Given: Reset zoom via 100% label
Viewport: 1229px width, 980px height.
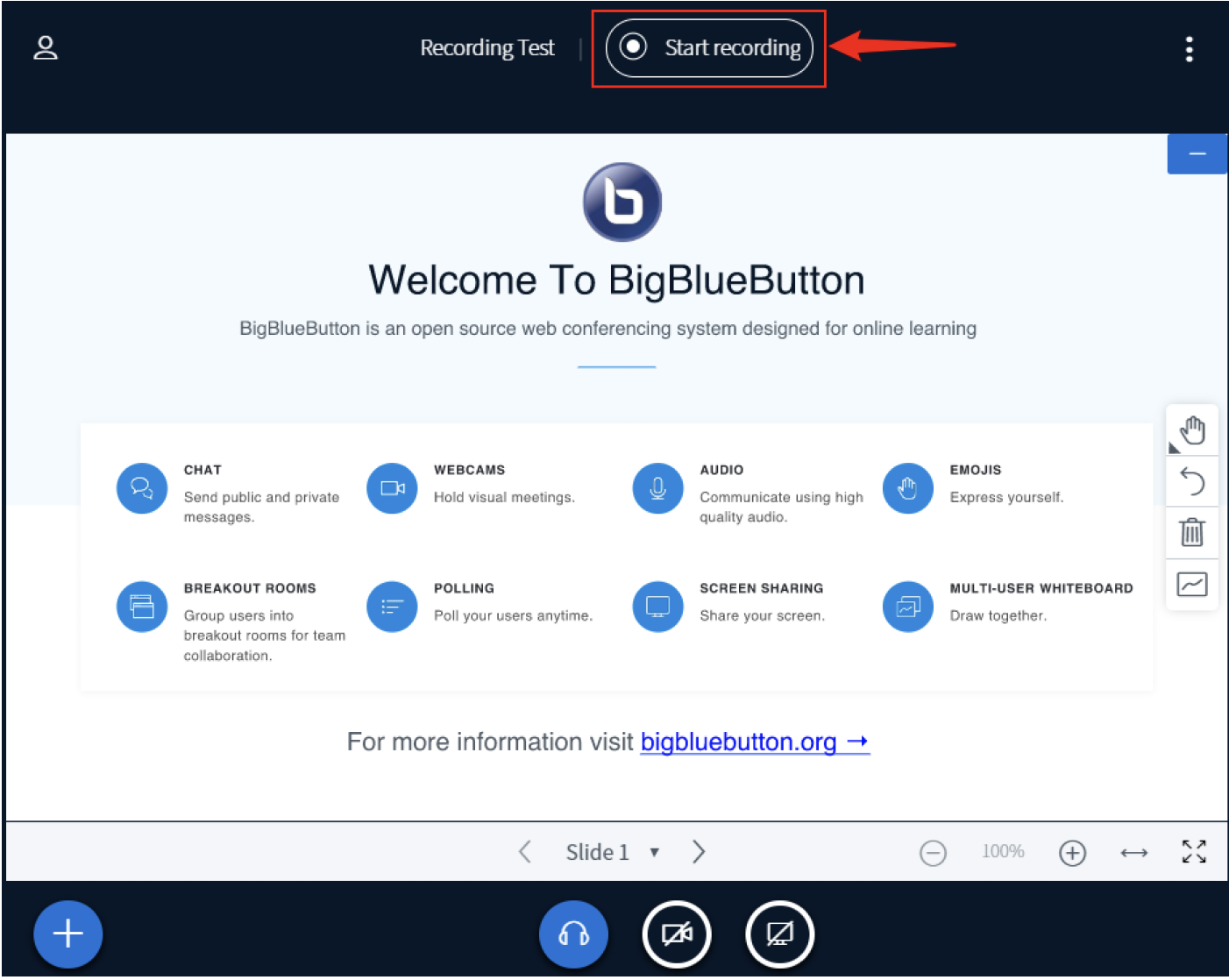Looking at the screenshot, I should [x=1003, y=851].
